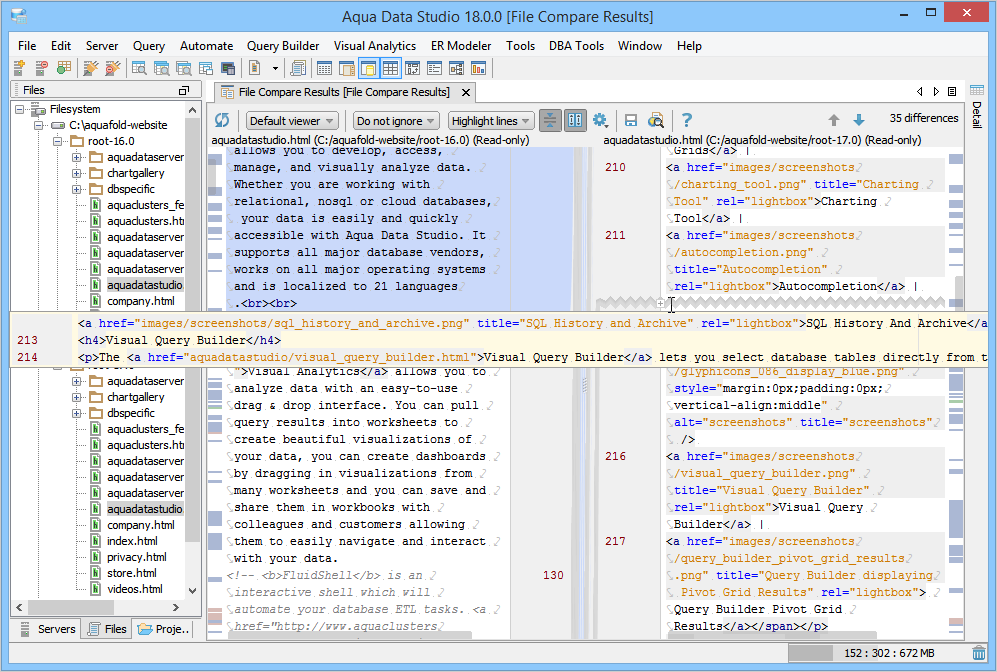Open the Highlight lines dropdown
Screen dimensions: 997x672
(490, 121)
